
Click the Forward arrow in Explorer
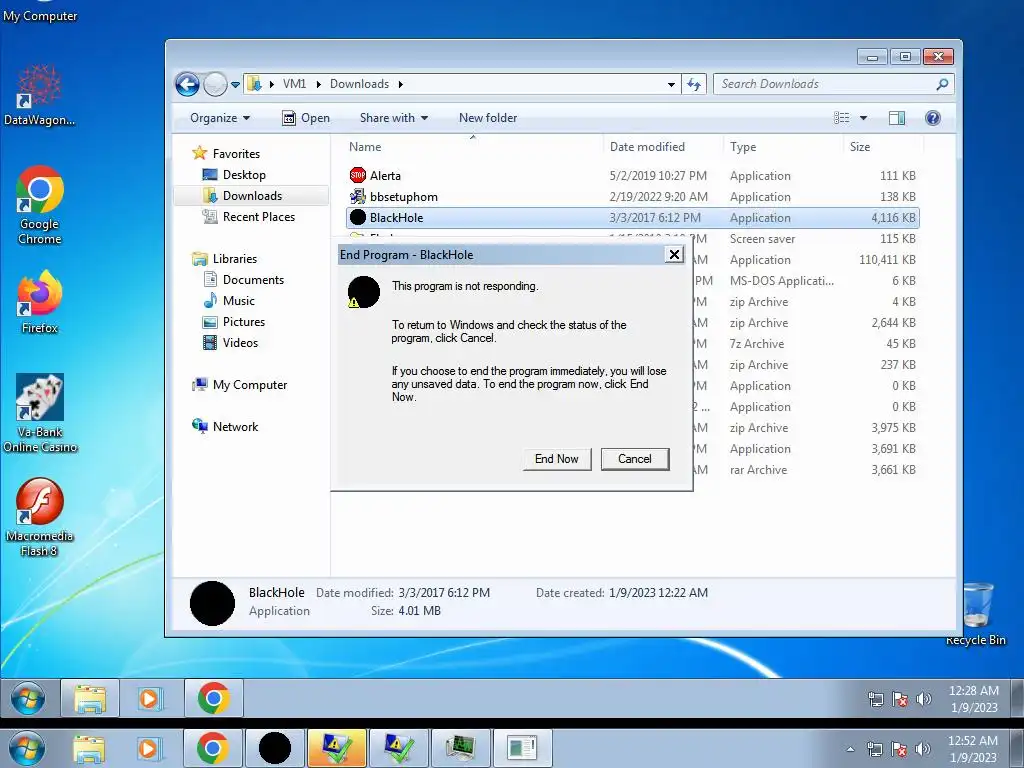click(x=215, y=84)
